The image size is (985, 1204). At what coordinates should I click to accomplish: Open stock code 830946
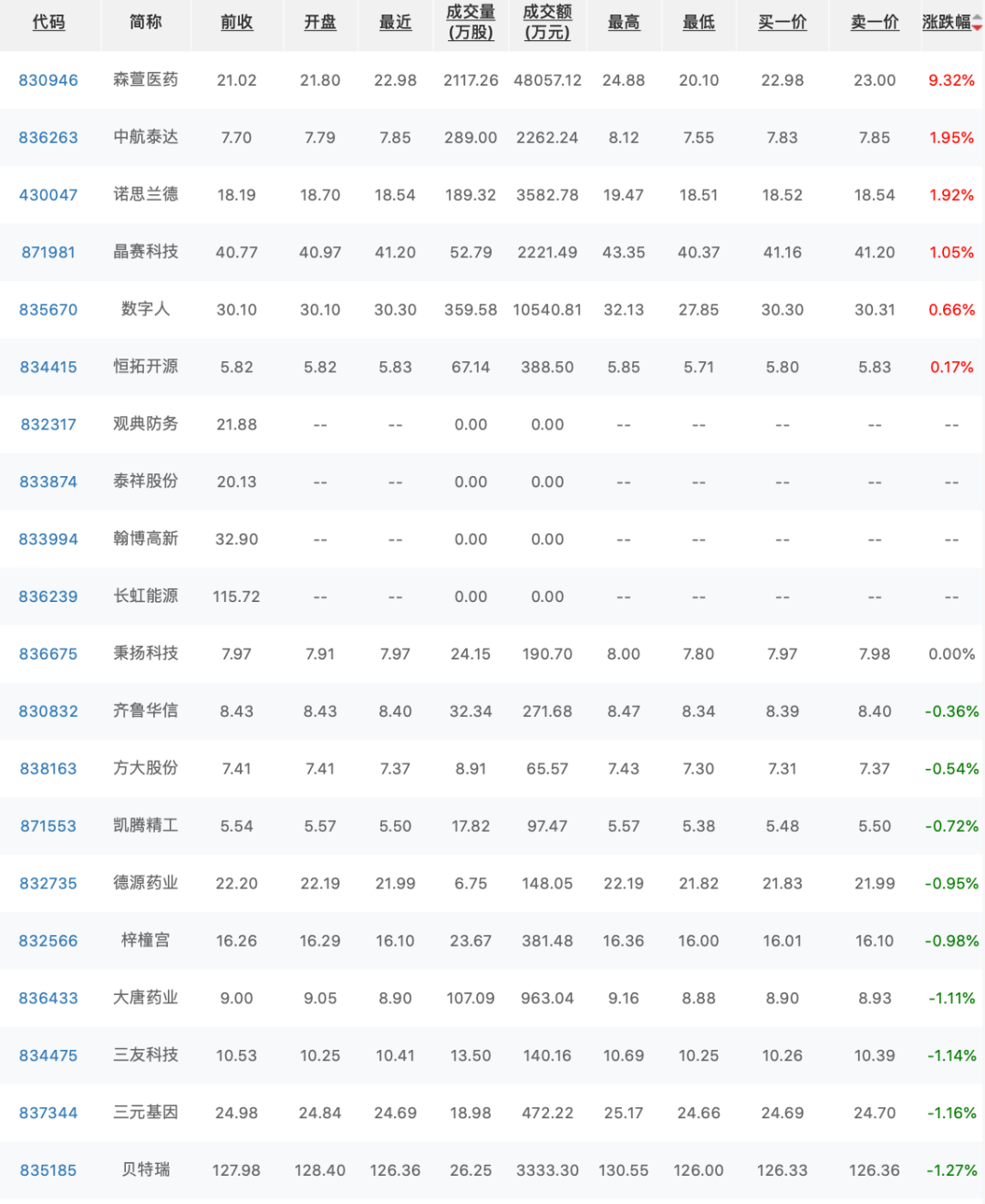(x=48, y=80)
